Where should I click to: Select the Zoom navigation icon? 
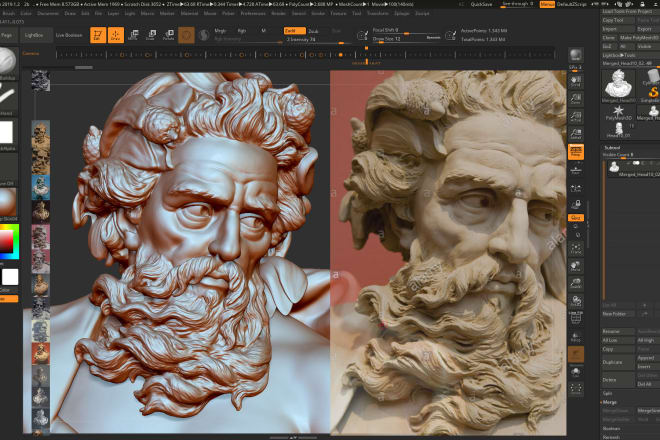(x=576, y=99)
